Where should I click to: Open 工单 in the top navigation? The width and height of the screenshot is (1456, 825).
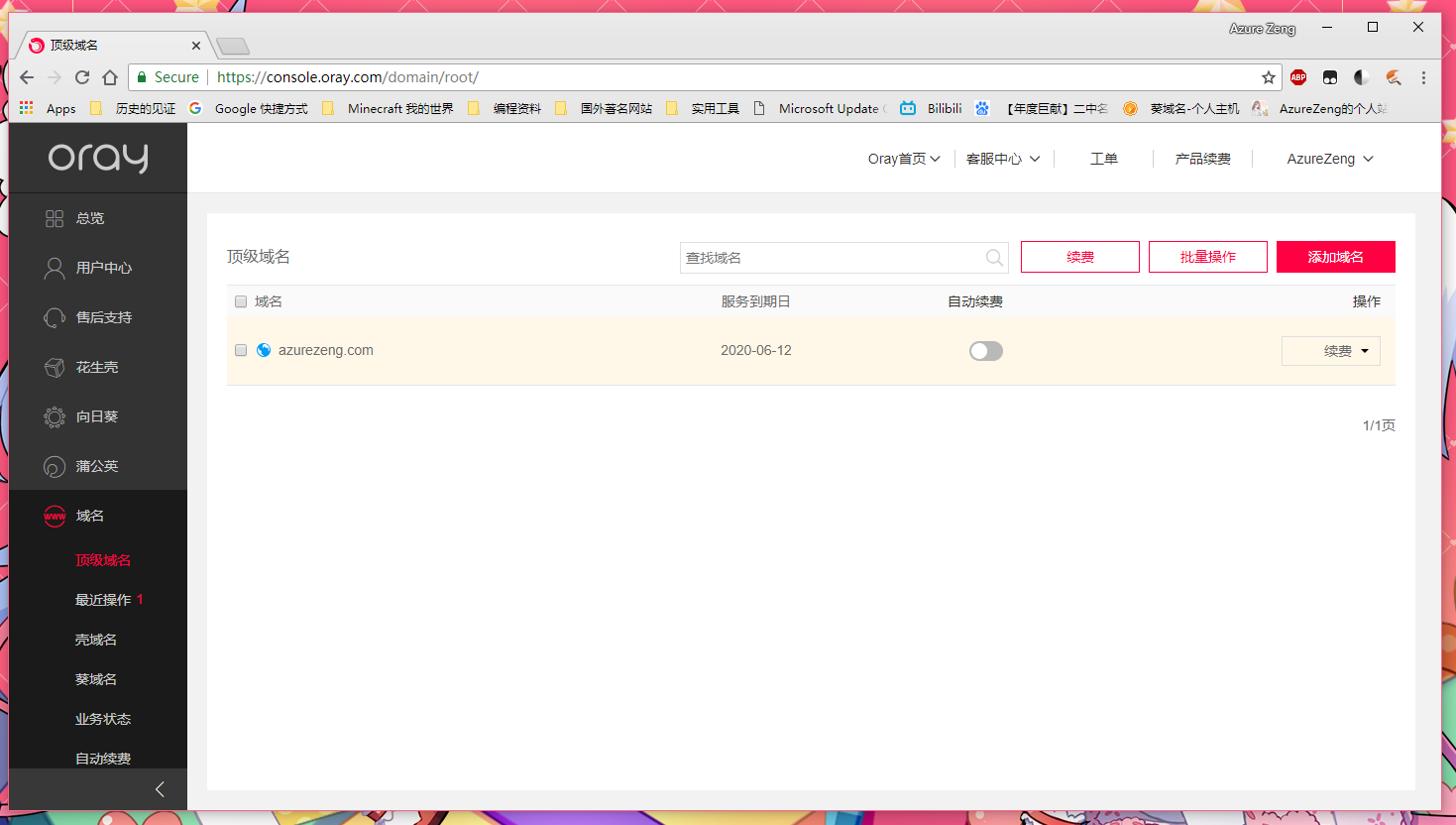(x=1104, y=159)
